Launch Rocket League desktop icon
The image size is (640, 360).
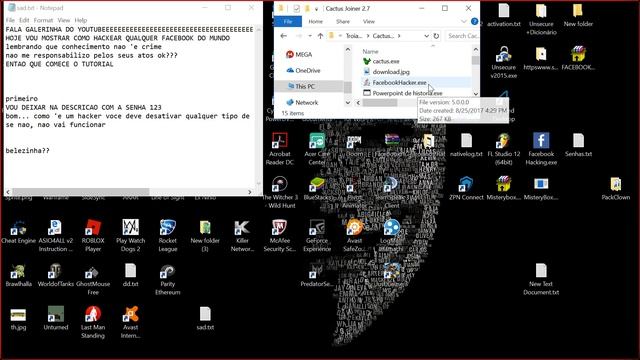pyautogui.click(x=168, y=236)
